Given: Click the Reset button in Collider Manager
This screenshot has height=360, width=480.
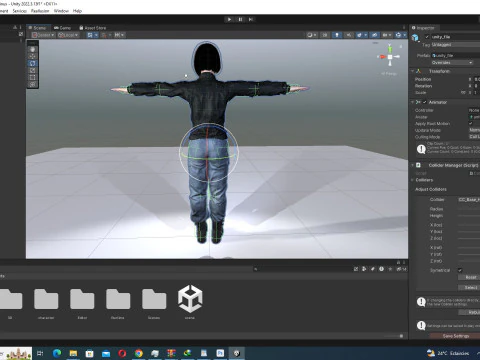Looking at the screenshot, I should pos(469,277).
